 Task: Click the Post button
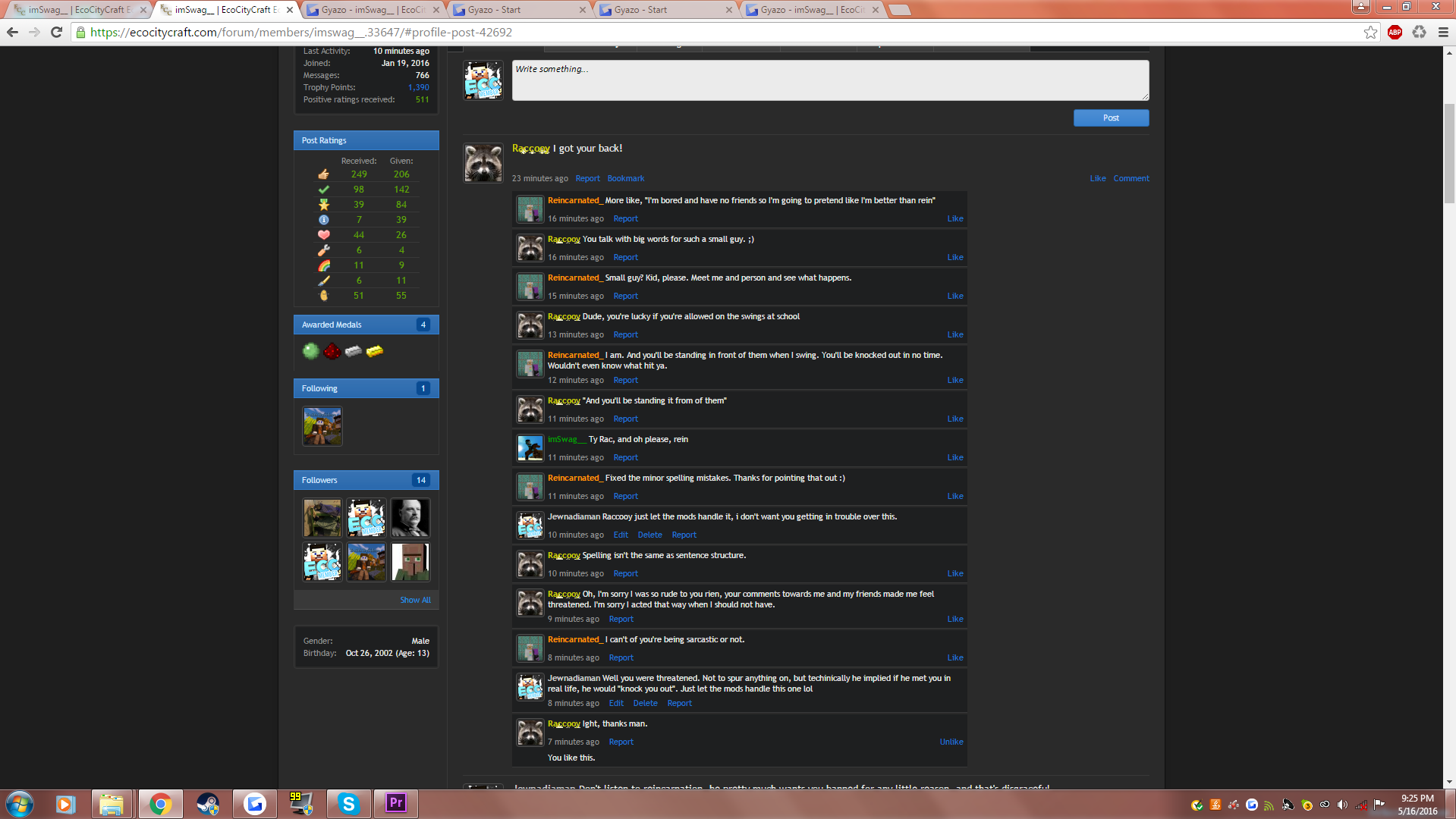click(x=1111, y=118)
